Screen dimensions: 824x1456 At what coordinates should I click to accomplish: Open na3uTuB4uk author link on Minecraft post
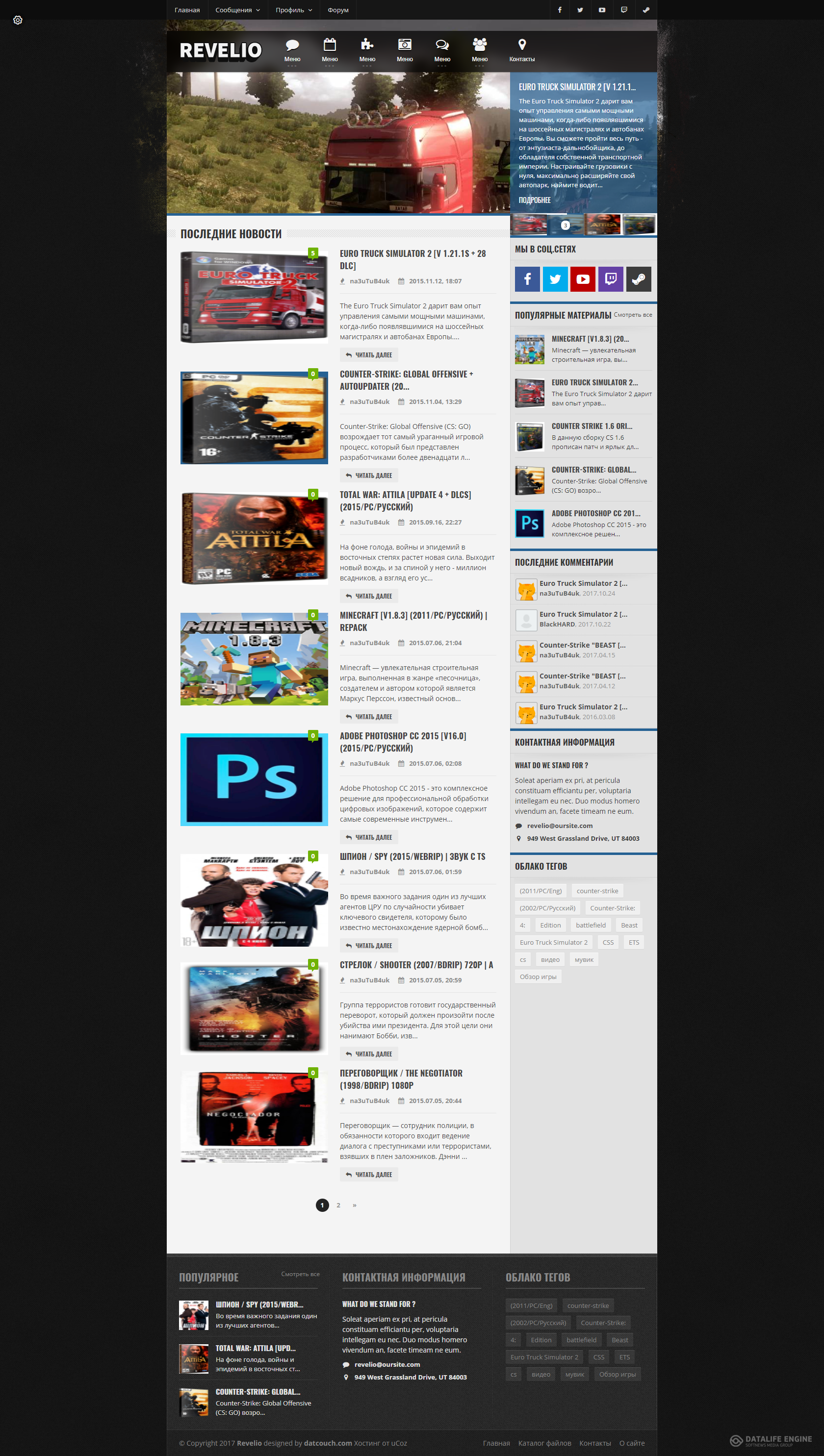click(x=369, y=643)
